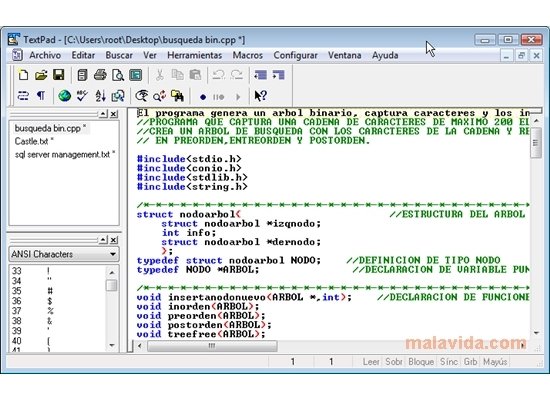Open a file with the folder icon
The image size is (550, 400).
(x=41, y=75)
